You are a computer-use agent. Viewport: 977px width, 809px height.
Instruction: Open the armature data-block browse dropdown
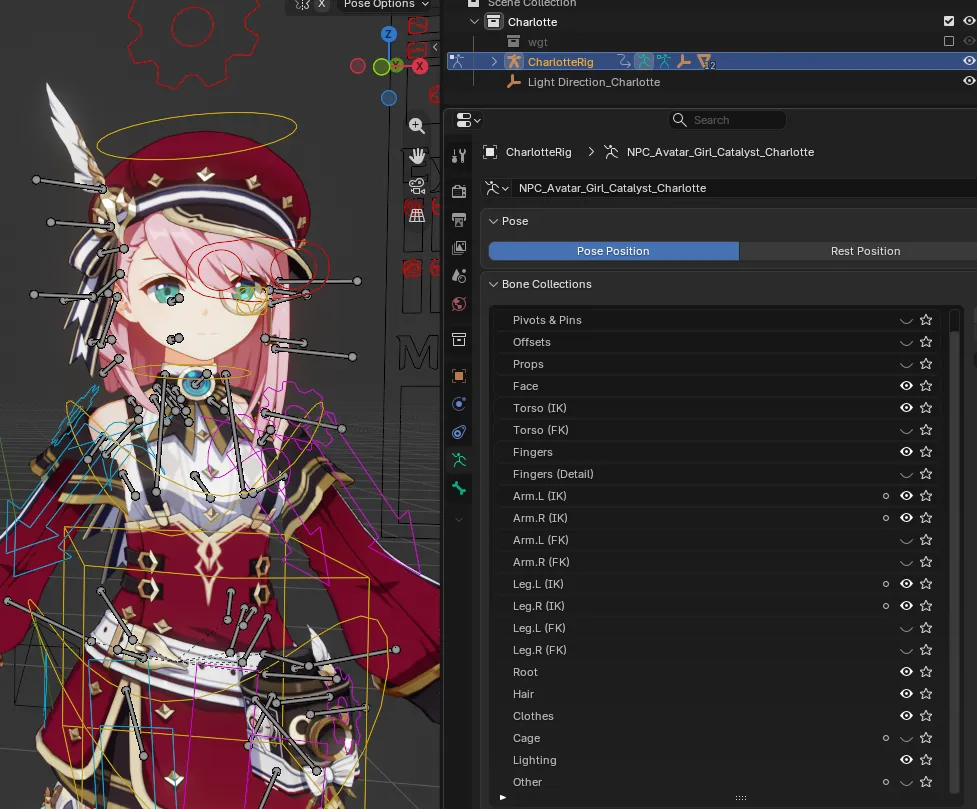coord(497,188)
